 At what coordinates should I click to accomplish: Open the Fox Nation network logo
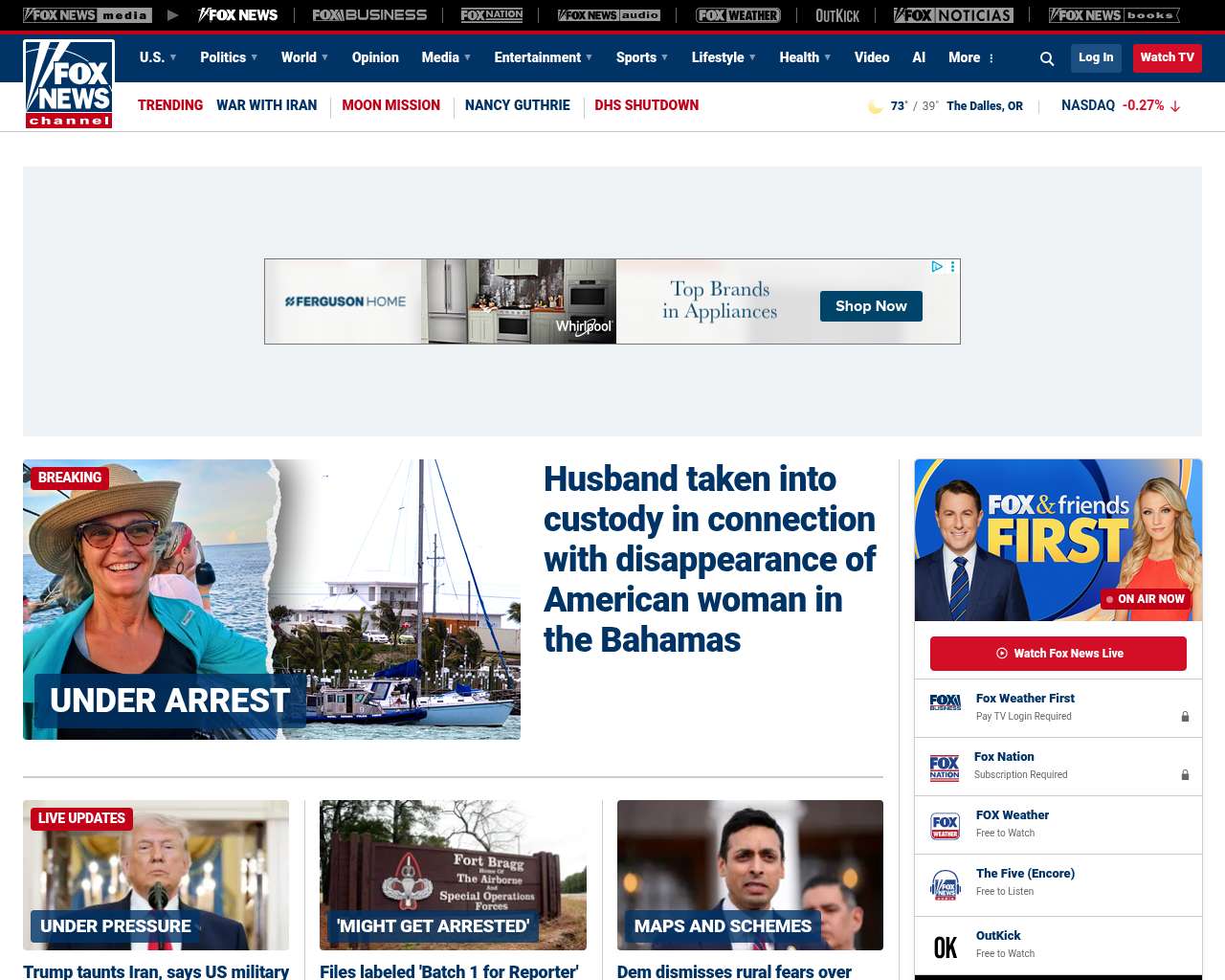coord(492,15)
